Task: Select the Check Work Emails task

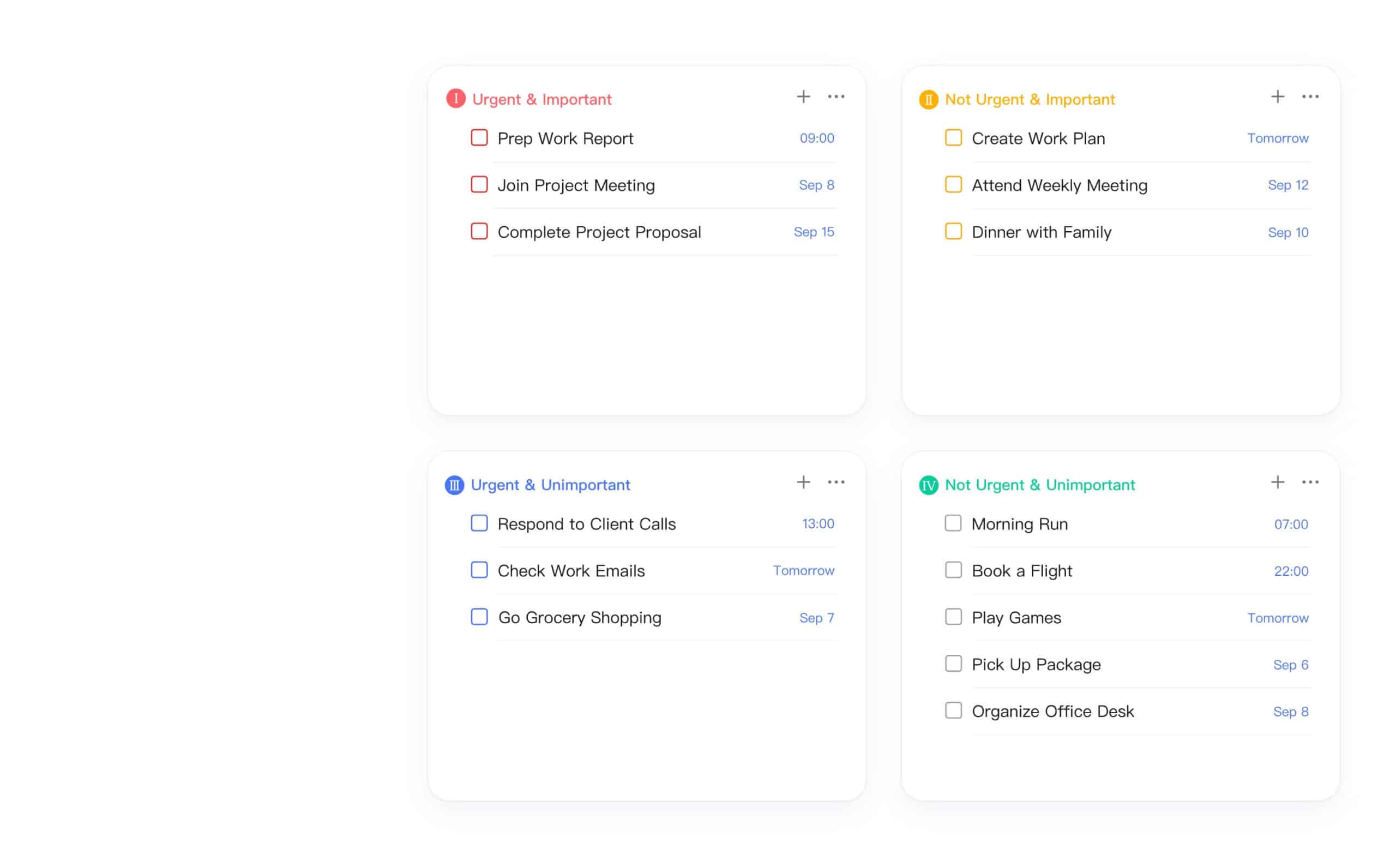Action: click(571, 571)
